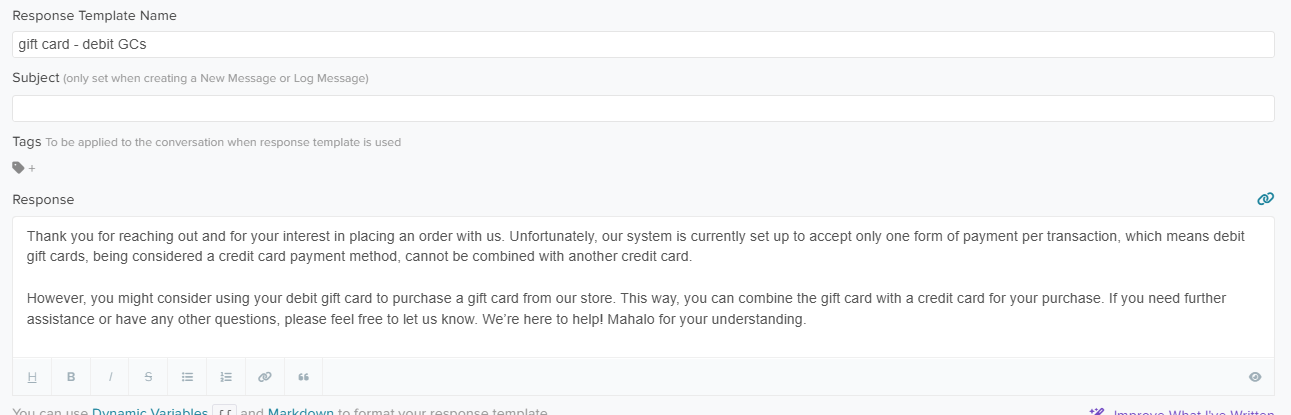1291x415 pixels.
Task: Click the link icon above the response box
Action: [1265, 199]
